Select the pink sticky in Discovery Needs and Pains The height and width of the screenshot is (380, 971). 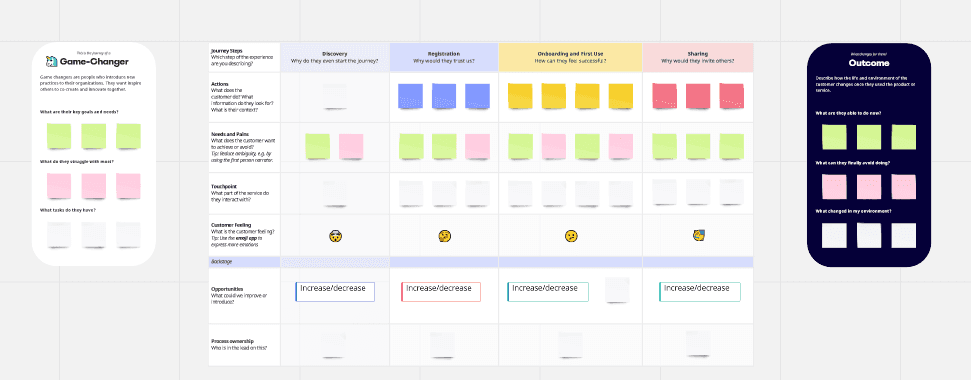pos(351,146)
